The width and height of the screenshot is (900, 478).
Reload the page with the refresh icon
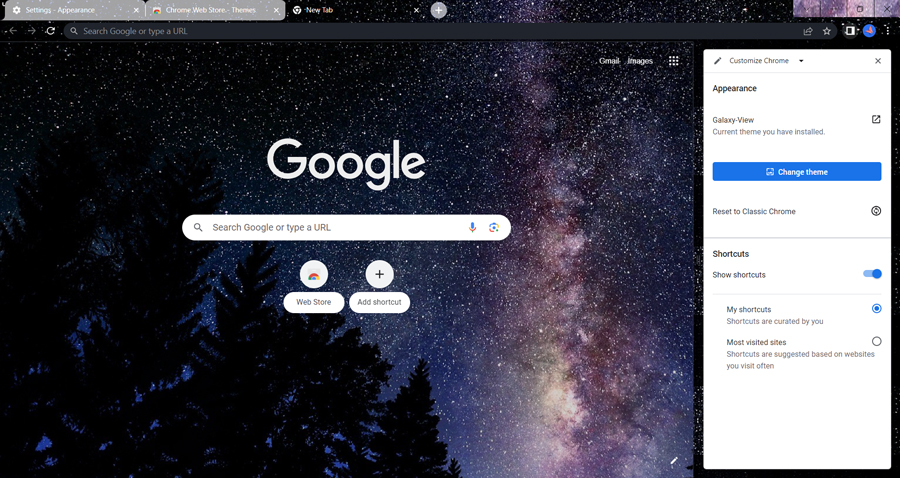pyautogui.click(x=51, y=31)
